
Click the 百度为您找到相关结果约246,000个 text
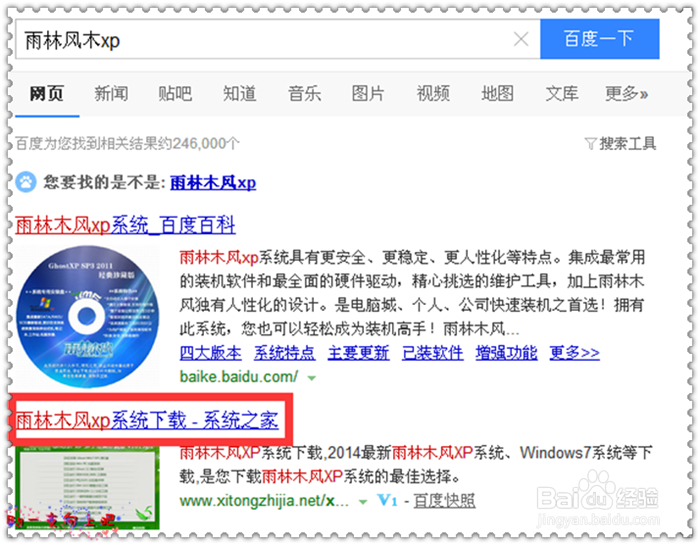point(127,144)
